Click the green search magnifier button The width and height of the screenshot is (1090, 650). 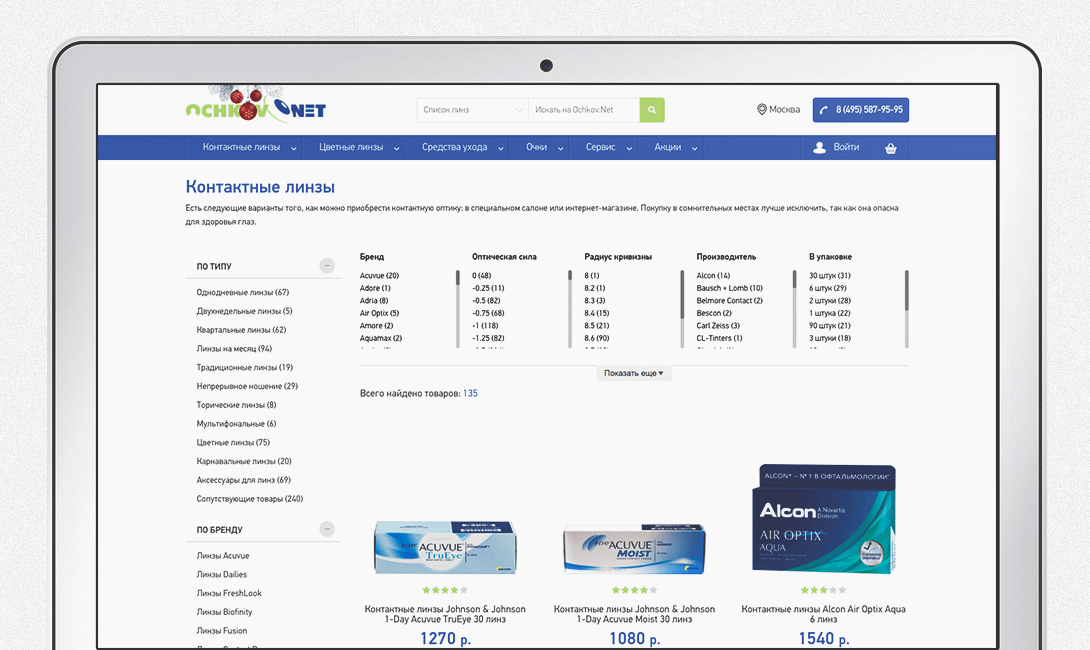point(652,110)
